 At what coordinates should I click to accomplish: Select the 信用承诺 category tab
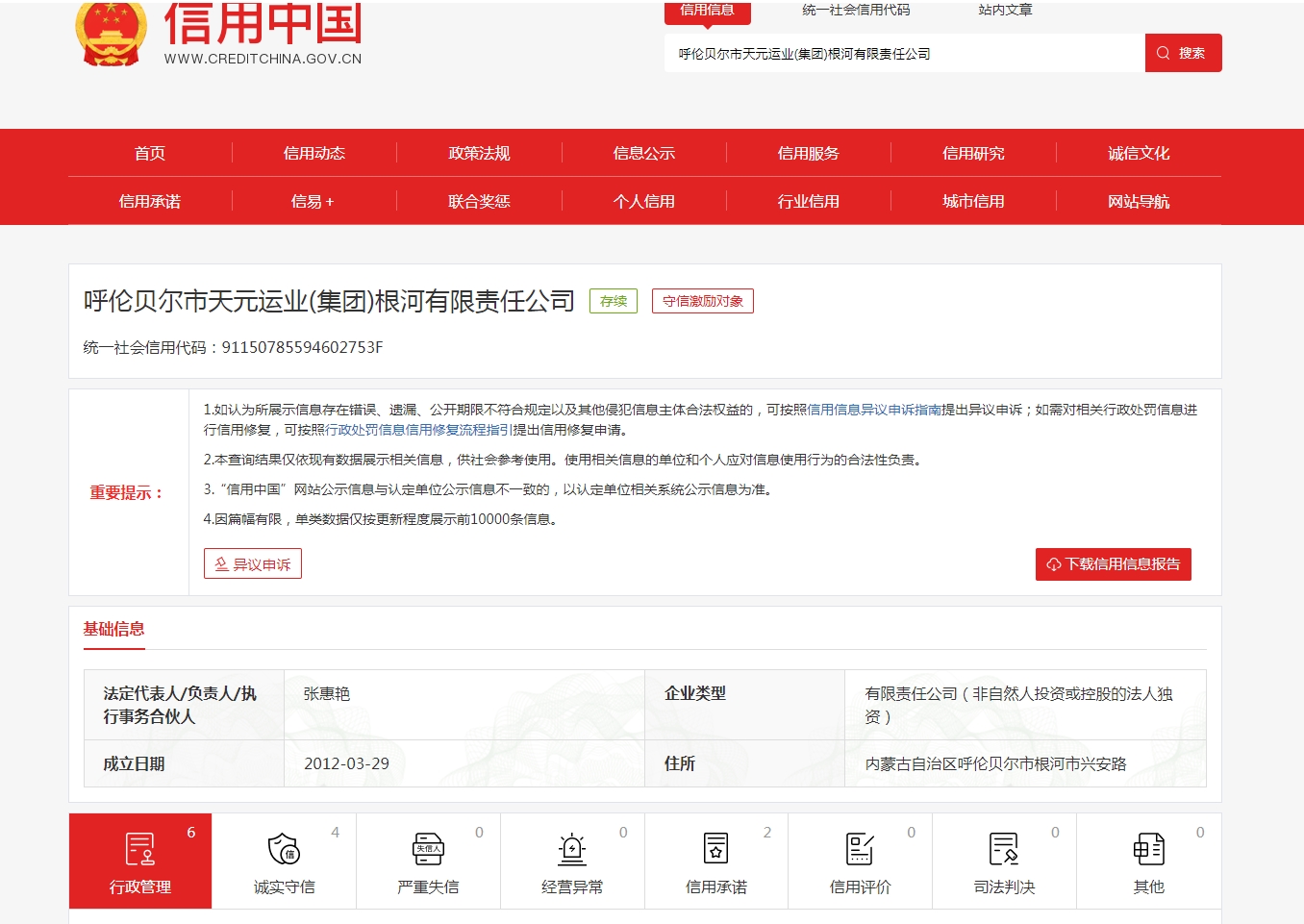click(x=716, y=861)
